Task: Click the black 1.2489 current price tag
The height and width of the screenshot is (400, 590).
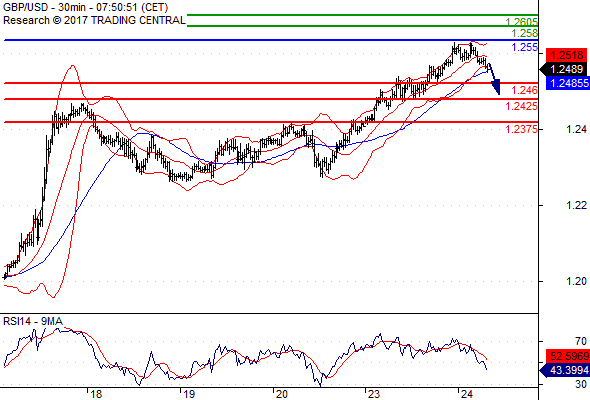Action: tap(563, 69)
